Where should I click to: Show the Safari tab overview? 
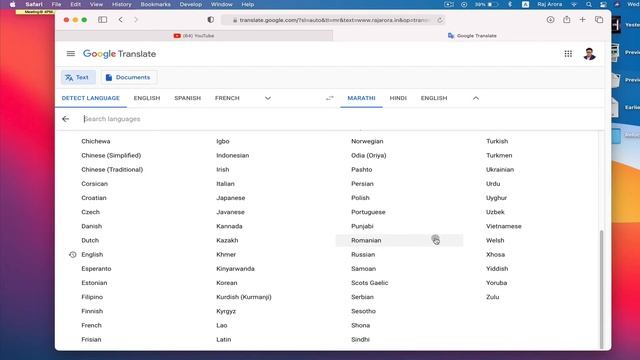click(x=599, y=20)
